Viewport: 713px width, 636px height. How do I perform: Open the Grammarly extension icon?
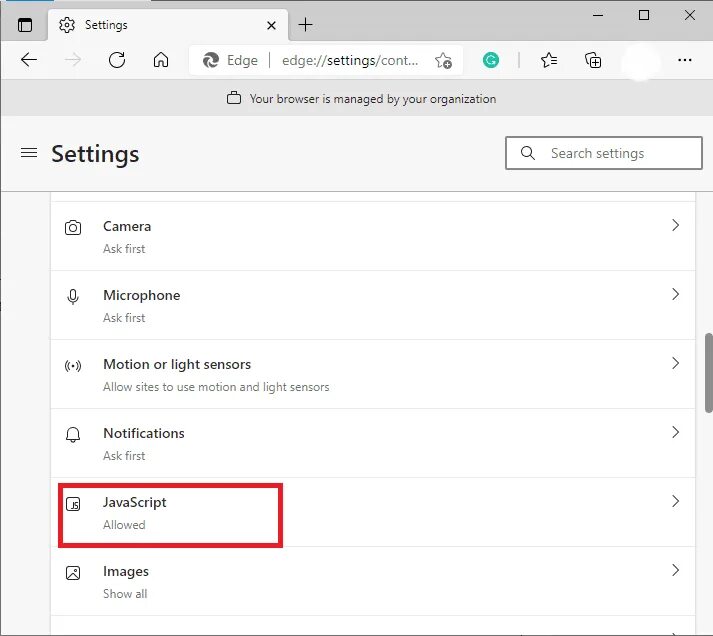pos(491,60)
